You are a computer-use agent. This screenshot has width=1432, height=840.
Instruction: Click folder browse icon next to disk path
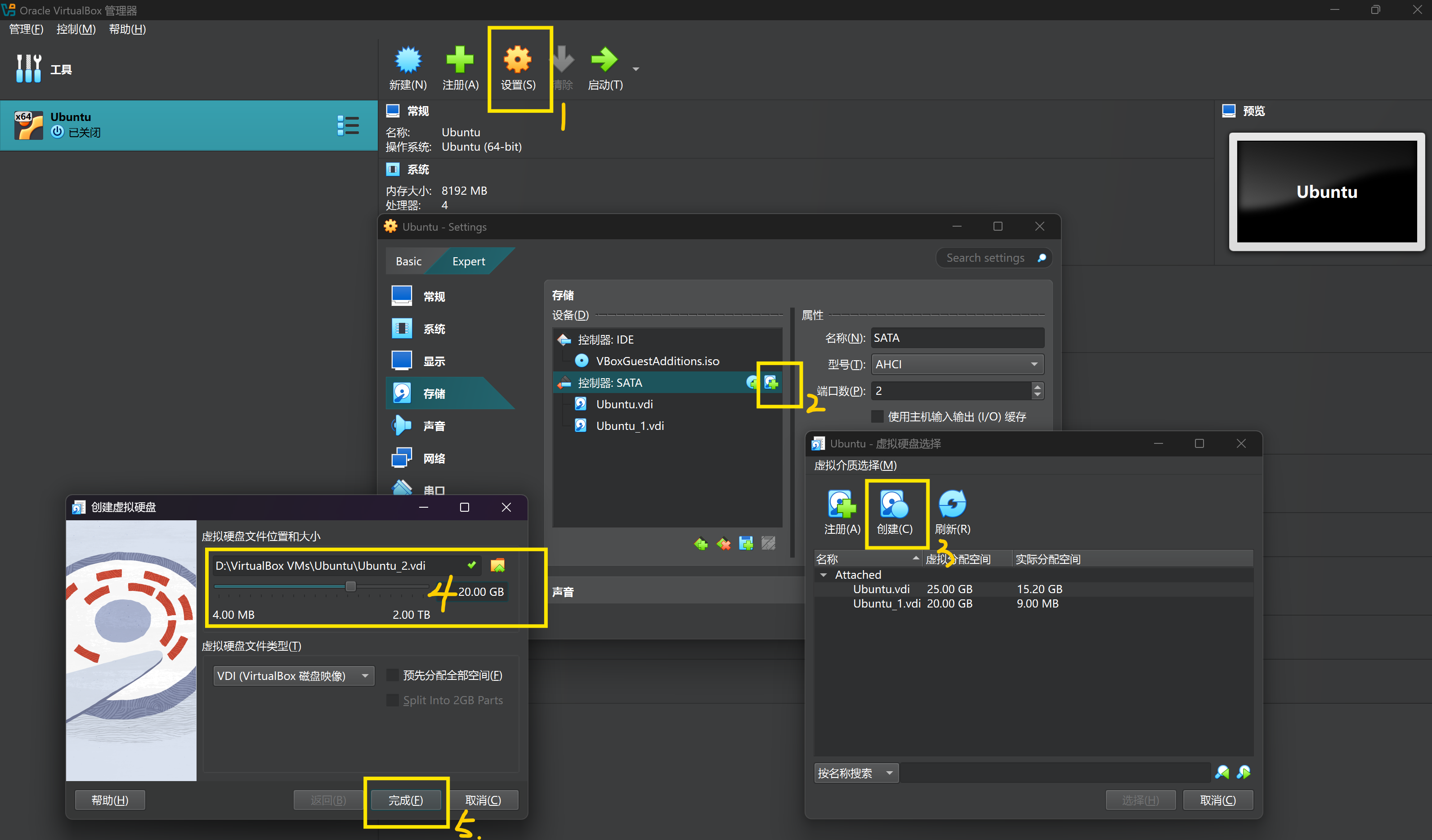tap(497, 566)
